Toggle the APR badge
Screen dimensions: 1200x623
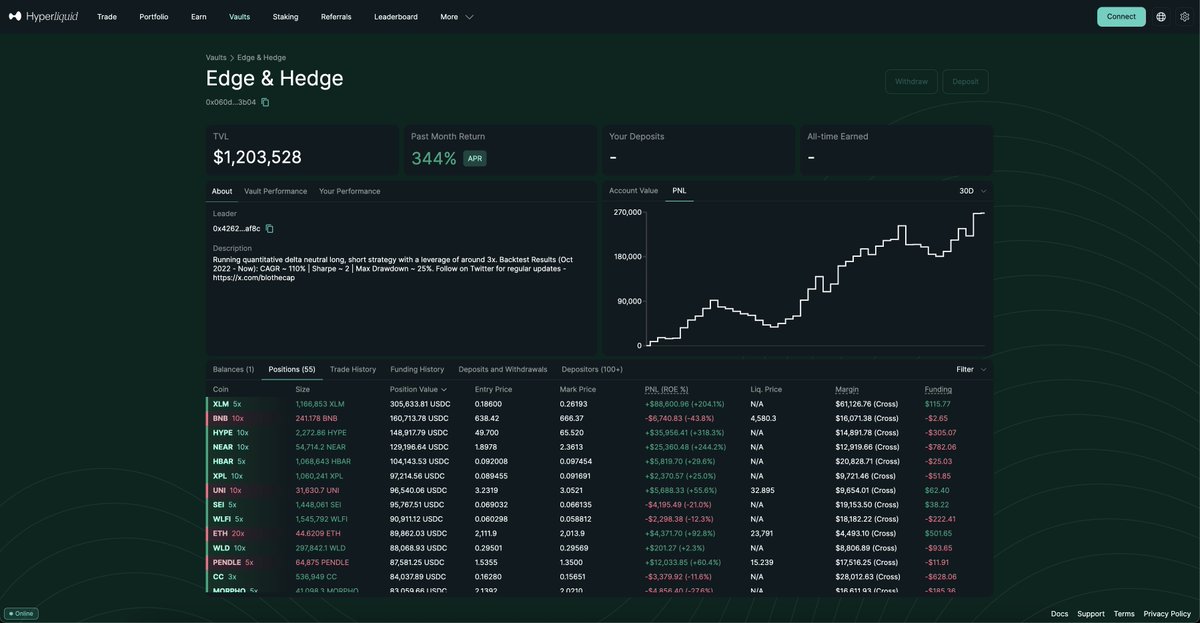(x=475, y=158)
